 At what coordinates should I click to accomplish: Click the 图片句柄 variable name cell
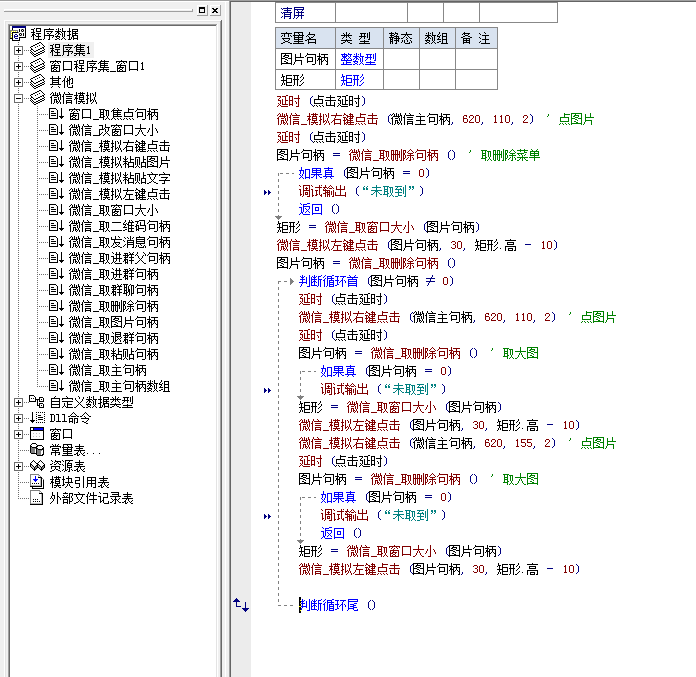coord(305,59)
